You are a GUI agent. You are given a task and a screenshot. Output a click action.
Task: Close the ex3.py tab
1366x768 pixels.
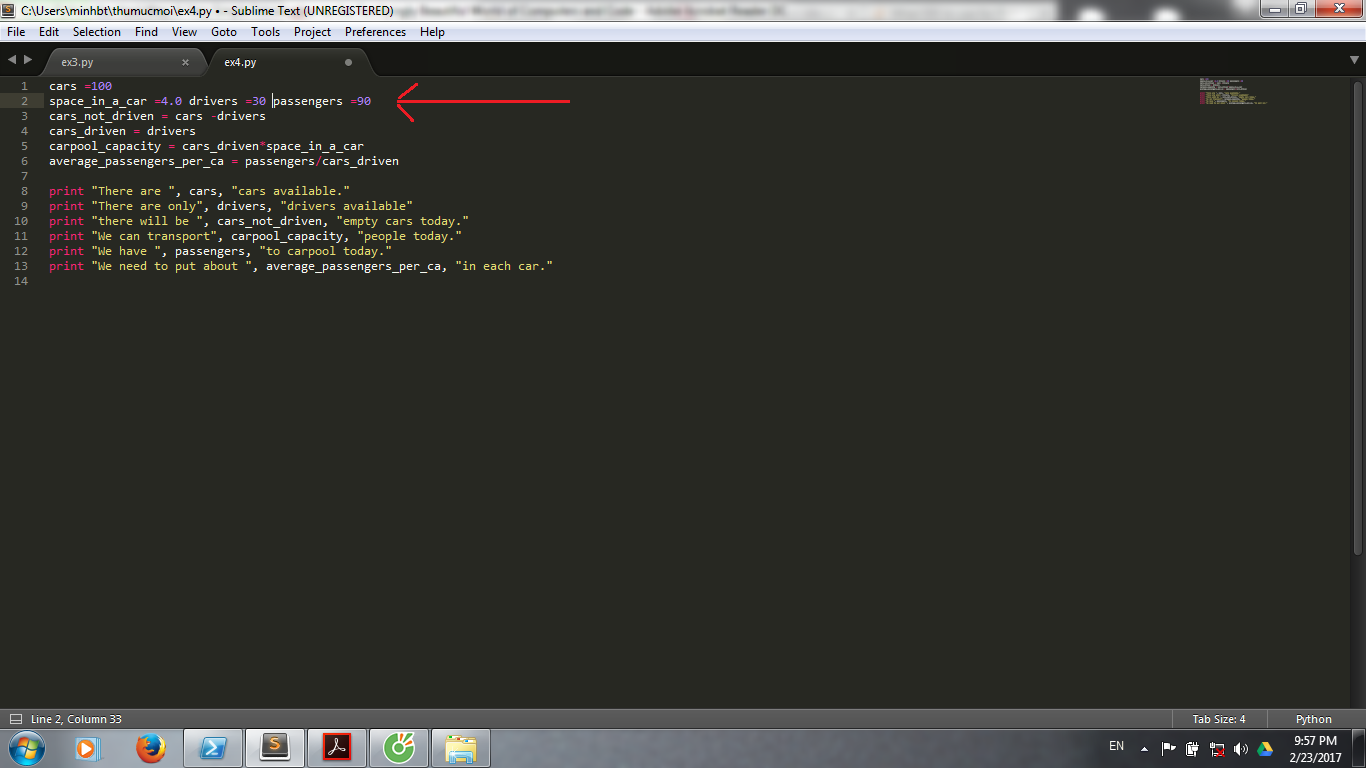click(185, 62)
